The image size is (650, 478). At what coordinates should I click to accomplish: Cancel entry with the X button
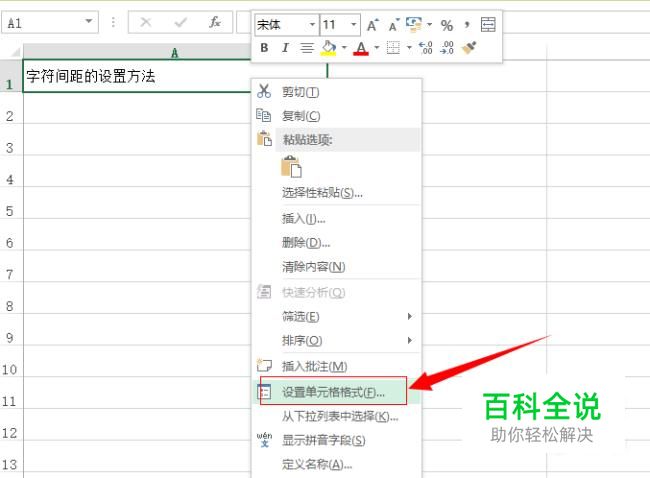pyautogui.click(x=146, y=22)
